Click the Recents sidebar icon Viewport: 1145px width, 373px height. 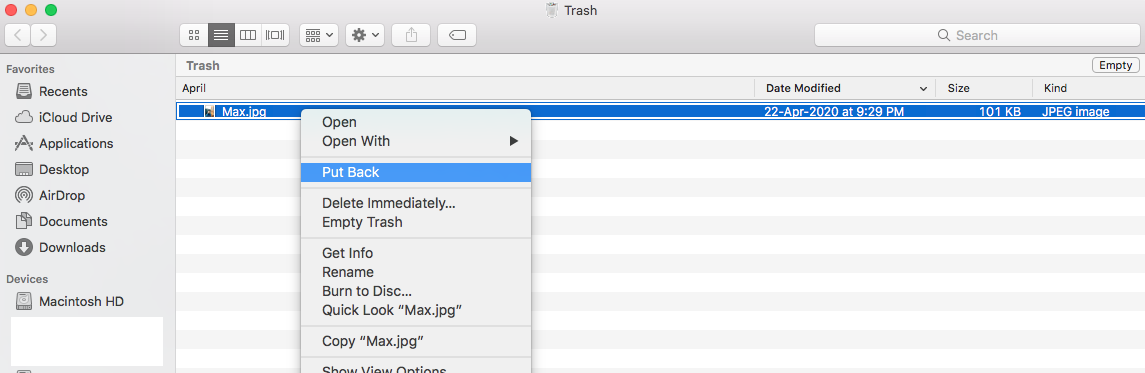click(24, 91)
